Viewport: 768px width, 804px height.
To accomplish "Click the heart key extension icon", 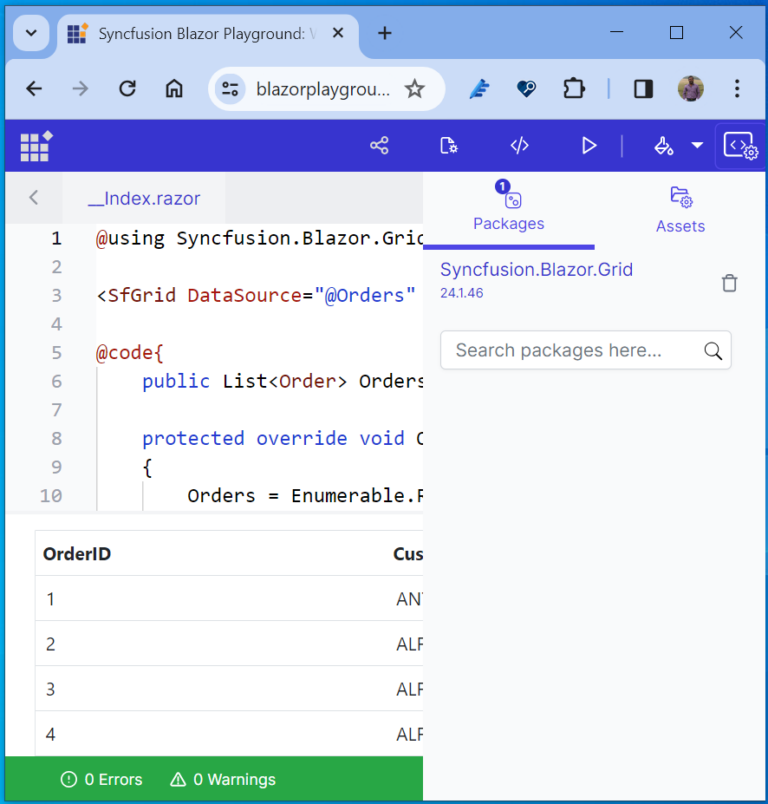I will click(526, 89).
